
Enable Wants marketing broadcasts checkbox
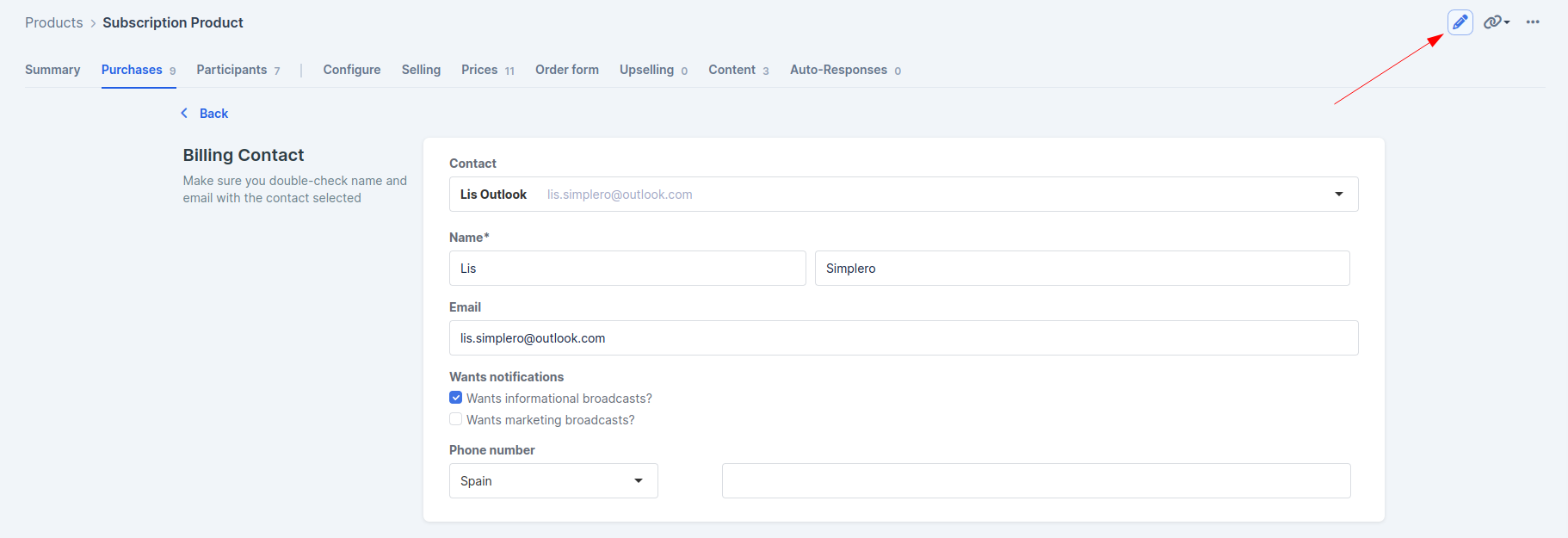pyautogui.click(x=456, y=419)
